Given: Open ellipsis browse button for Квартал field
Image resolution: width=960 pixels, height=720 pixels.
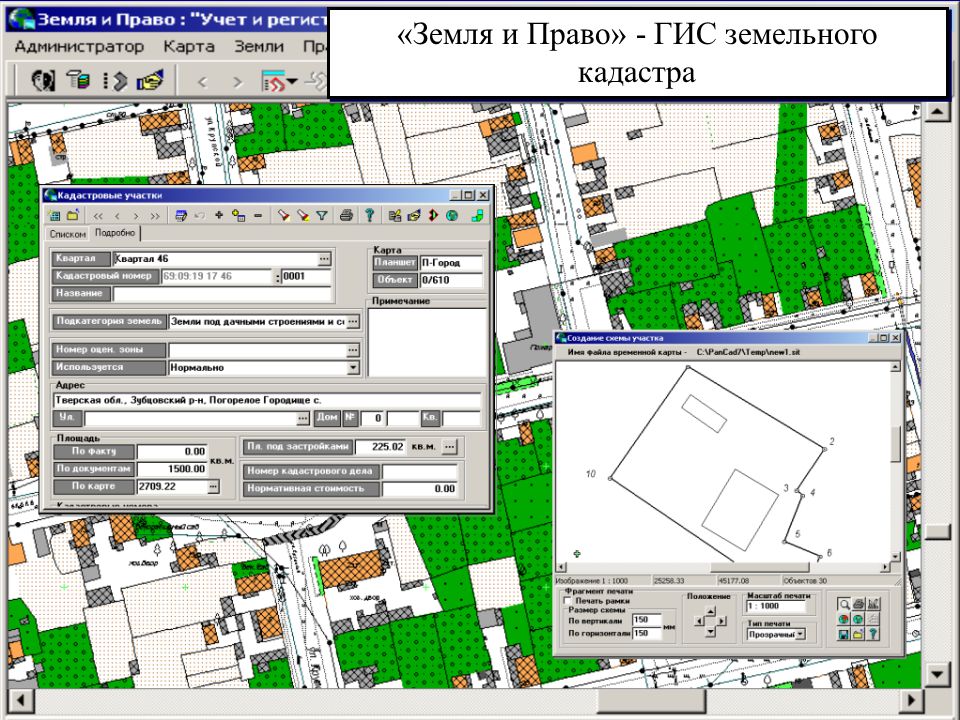Looking at the screenshot, I should 324,259.
